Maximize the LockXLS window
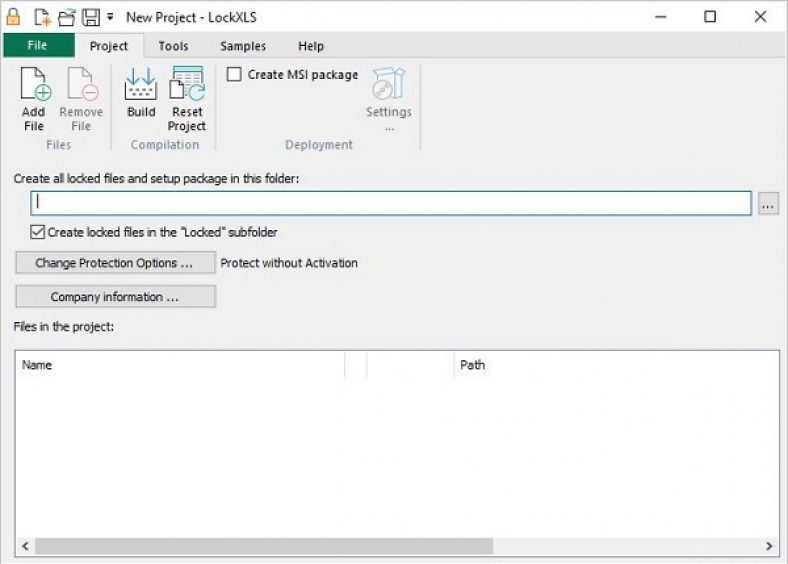 point(710,17)
